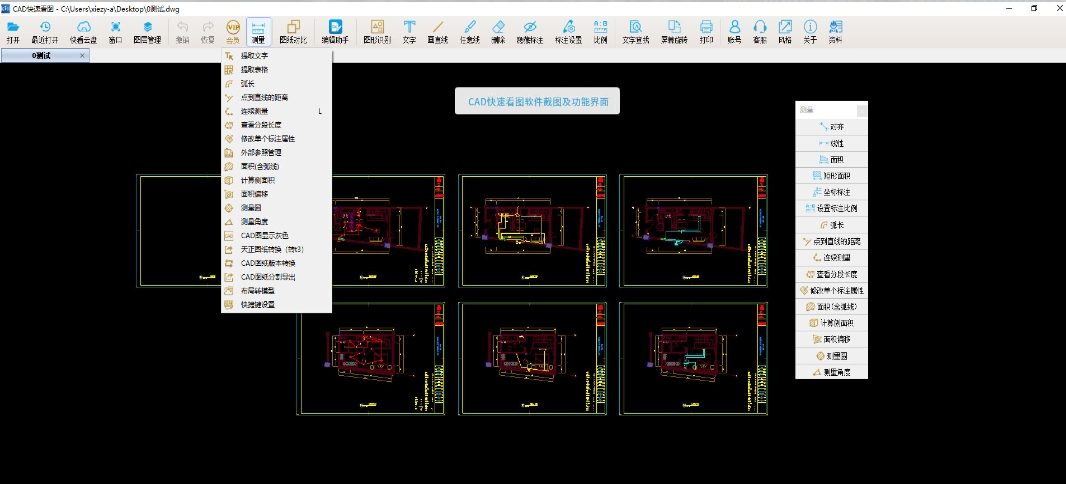The height and width of the screenshot is (484, 1066).
Task: Choose 修改单个标注属性 in dropdown menu
Action: (276, 139)
